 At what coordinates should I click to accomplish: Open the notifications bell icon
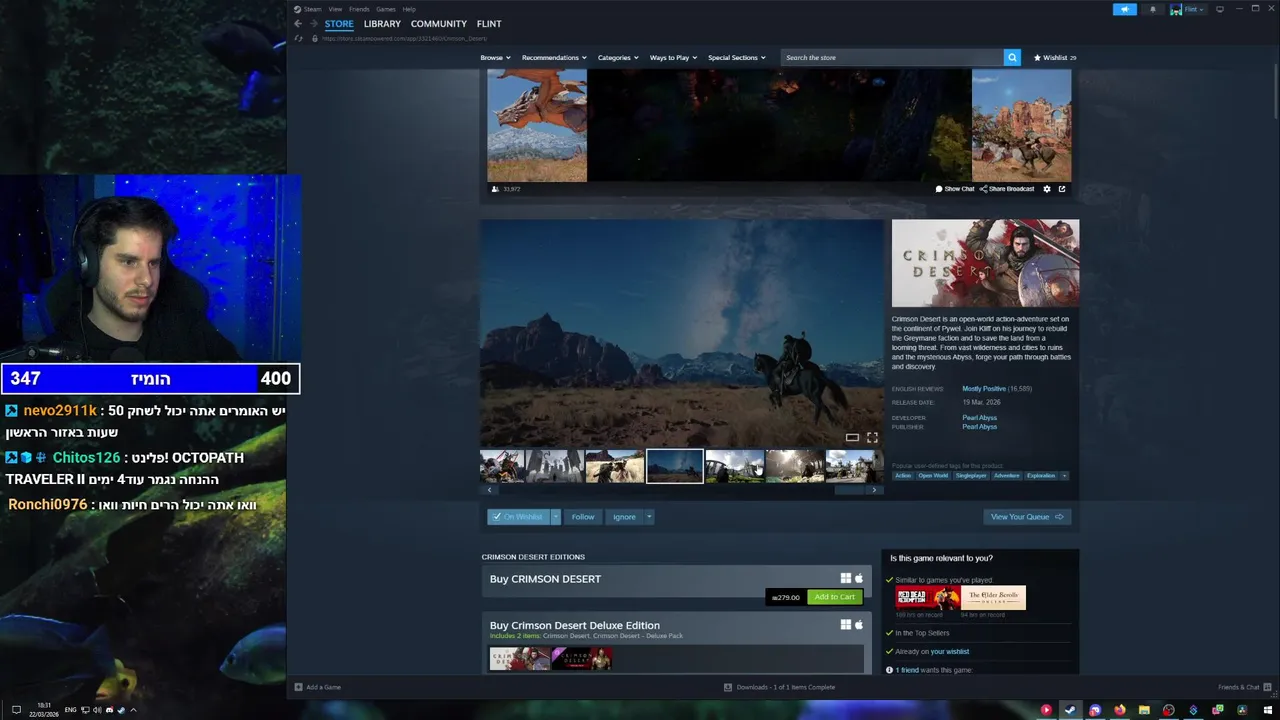(x=1152, y=9)
